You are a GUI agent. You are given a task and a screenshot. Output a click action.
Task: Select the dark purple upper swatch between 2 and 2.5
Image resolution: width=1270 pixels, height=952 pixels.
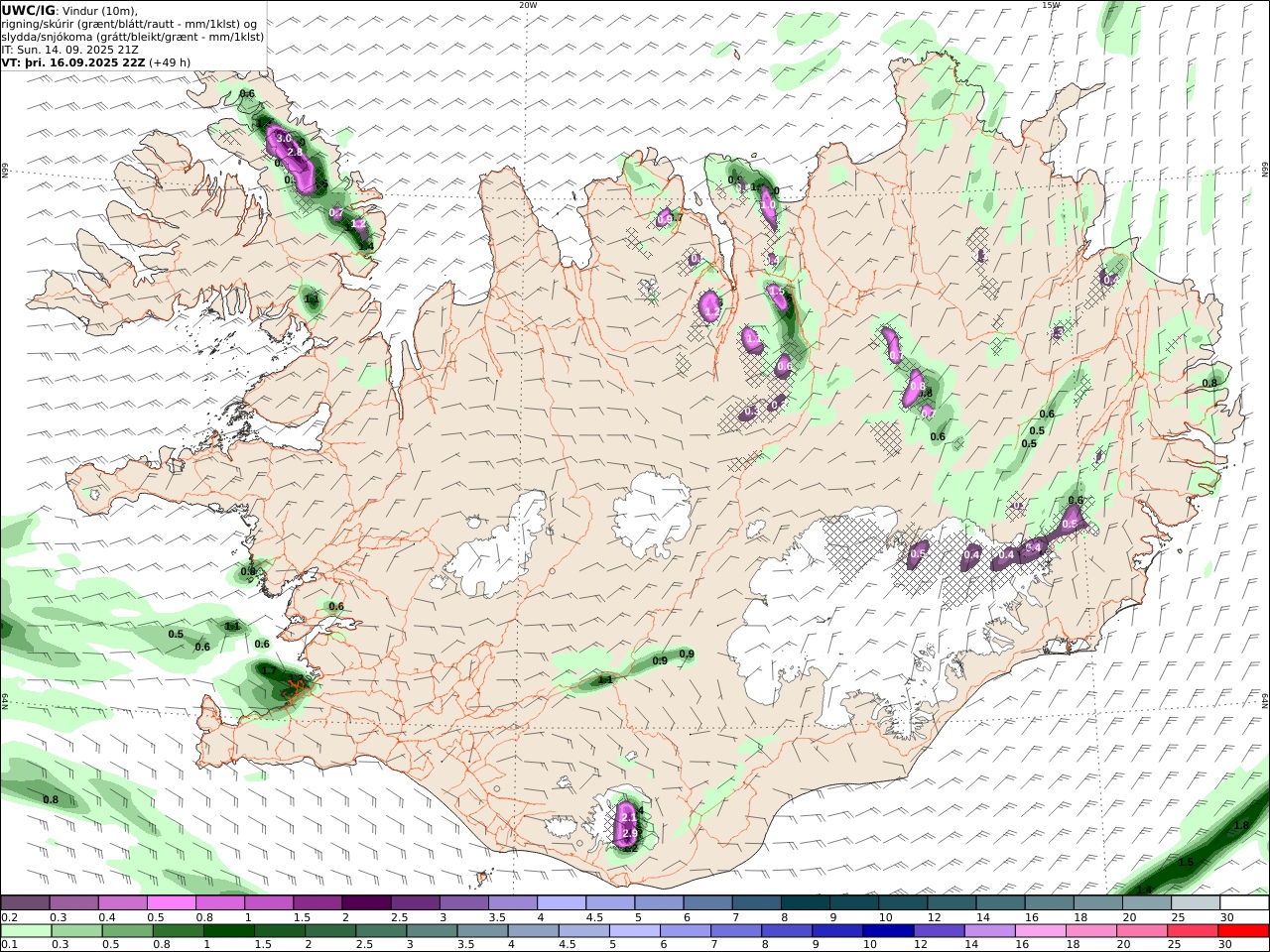[x=366, y=903]
